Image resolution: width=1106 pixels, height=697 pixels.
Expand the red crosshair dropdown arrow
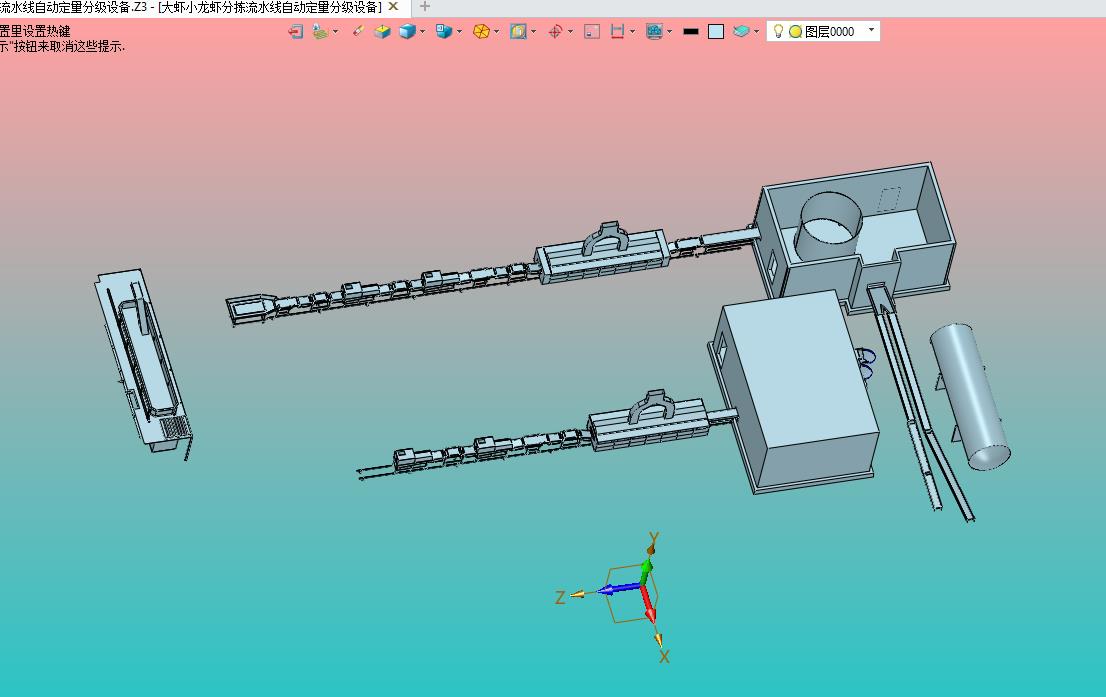click(x=570, y=32)
